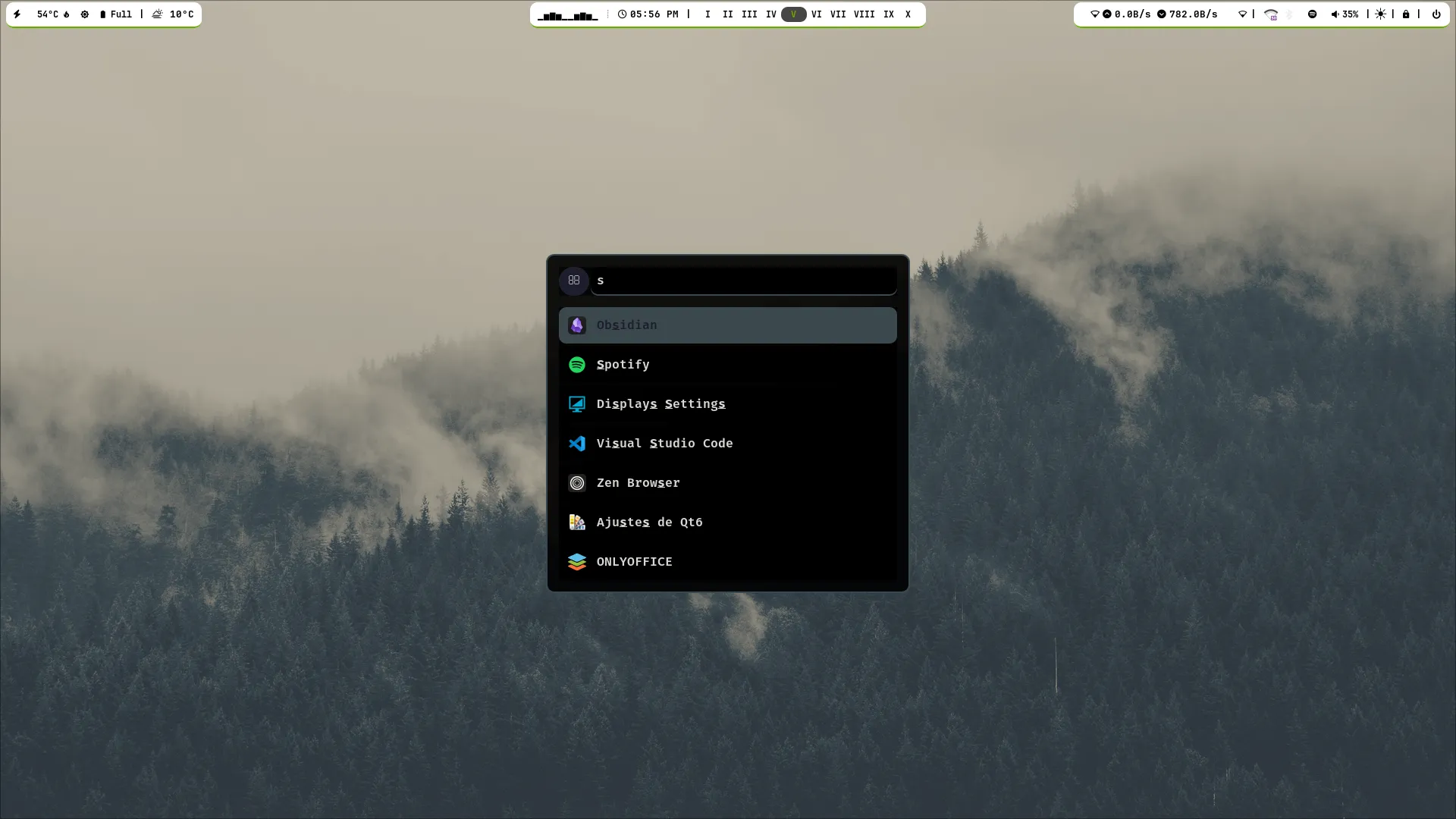Click the power button icon
The width and height of the screenshot is (1456, 819).
(1436, 14)
